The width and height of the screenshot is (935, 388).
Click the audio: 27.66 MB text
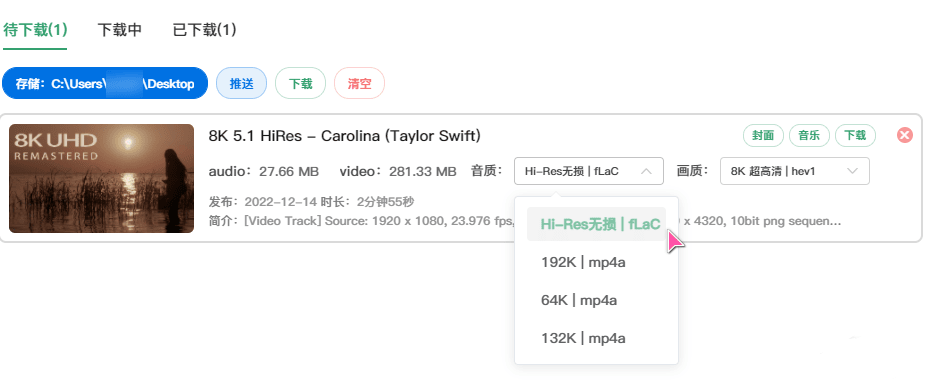(264, 172)
